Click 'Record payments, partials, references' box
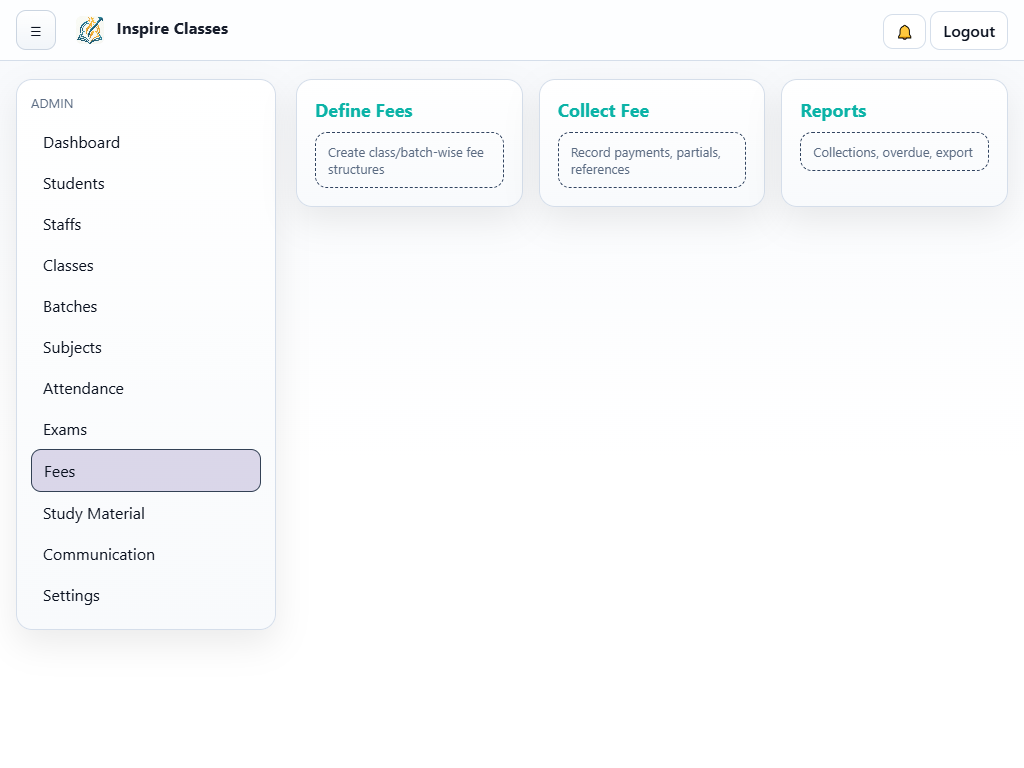 tap(651, 160)
